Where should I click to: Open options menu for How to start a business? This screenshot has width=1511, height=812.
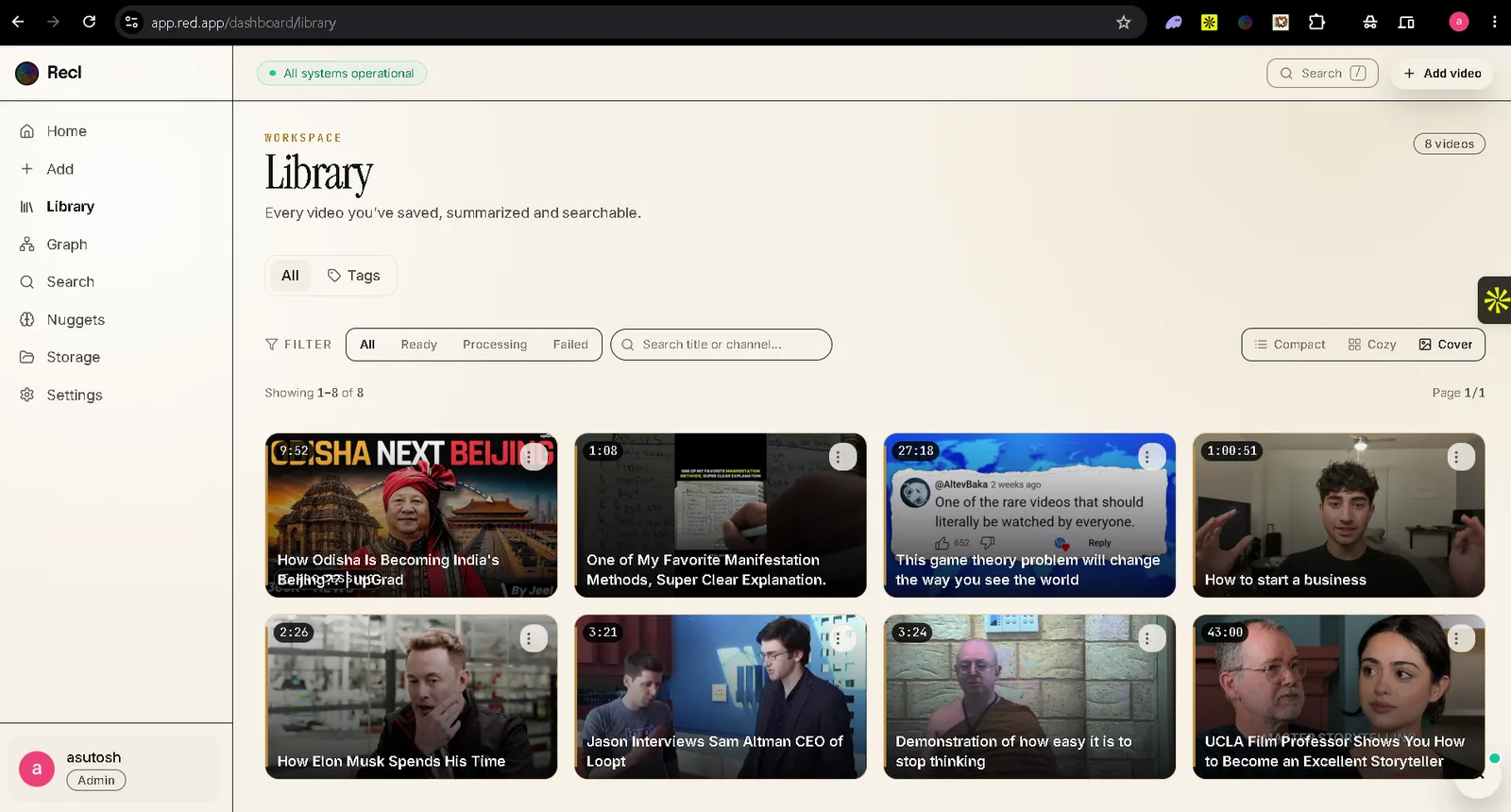coord(1460,457)
